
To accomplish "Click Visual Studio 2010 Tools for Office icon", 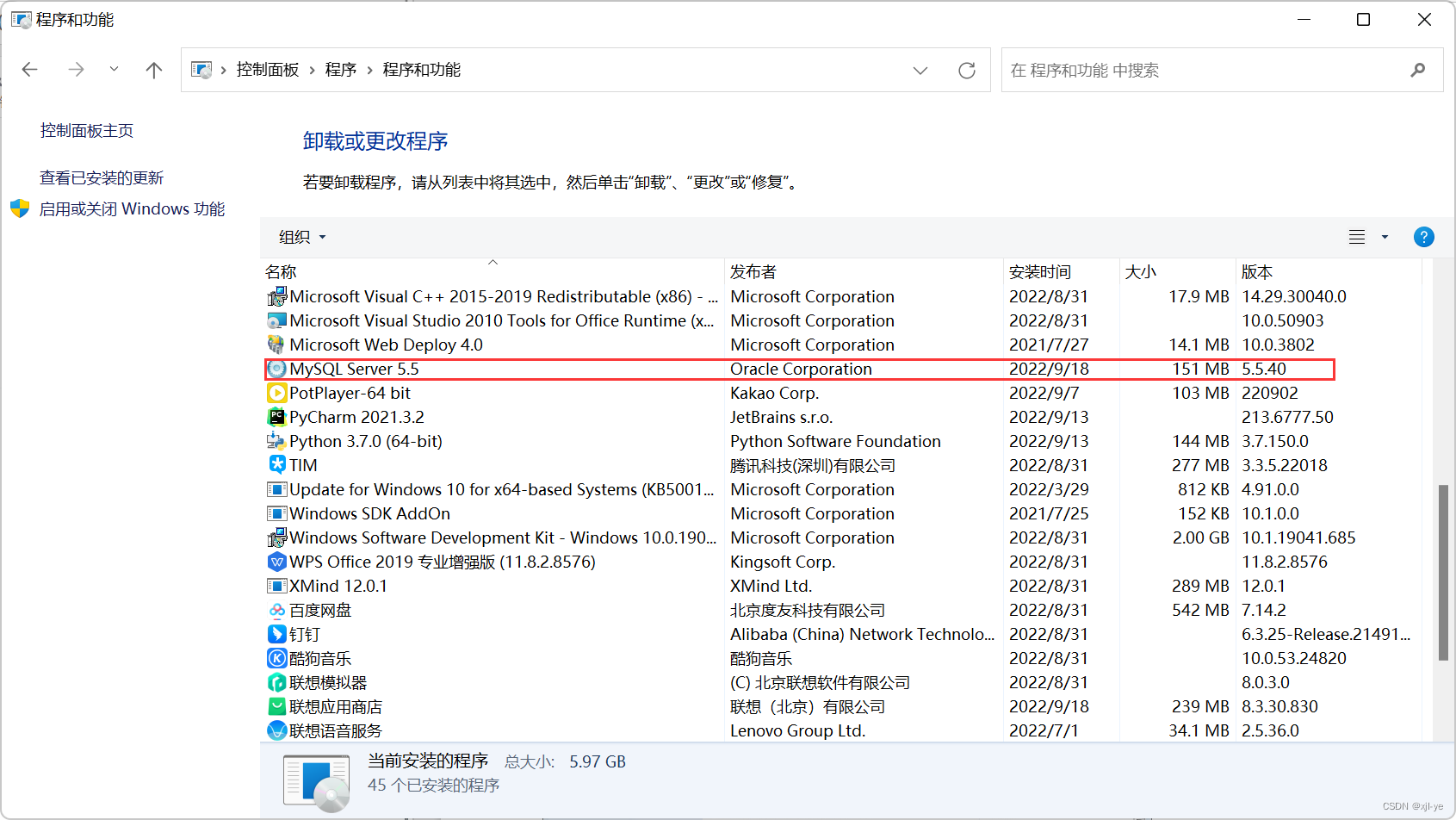I will click(276, 320).
